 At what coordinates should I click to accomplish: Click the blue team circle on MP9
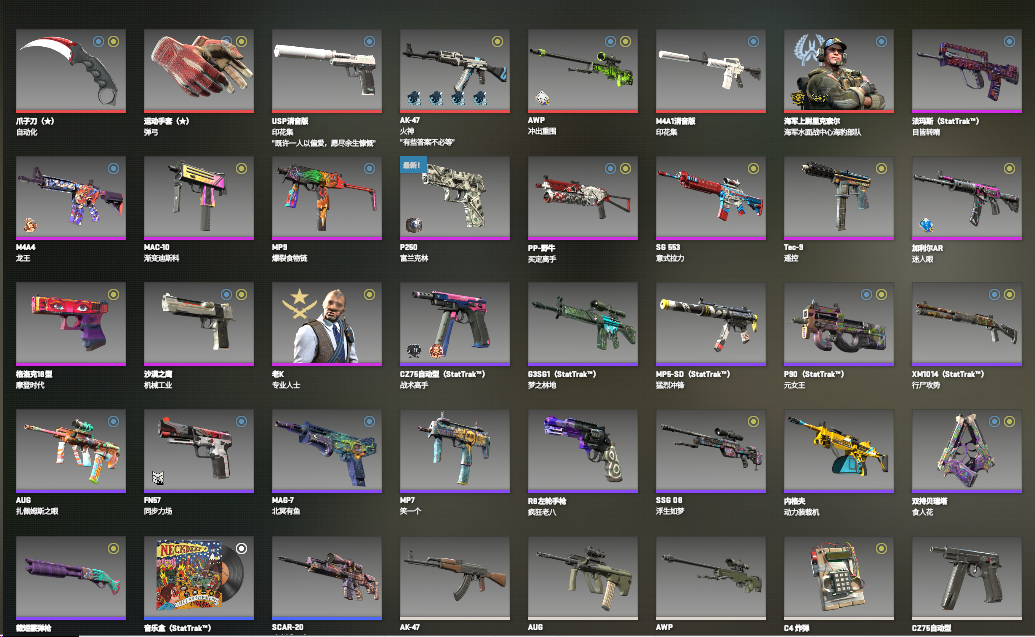(370, 168)
